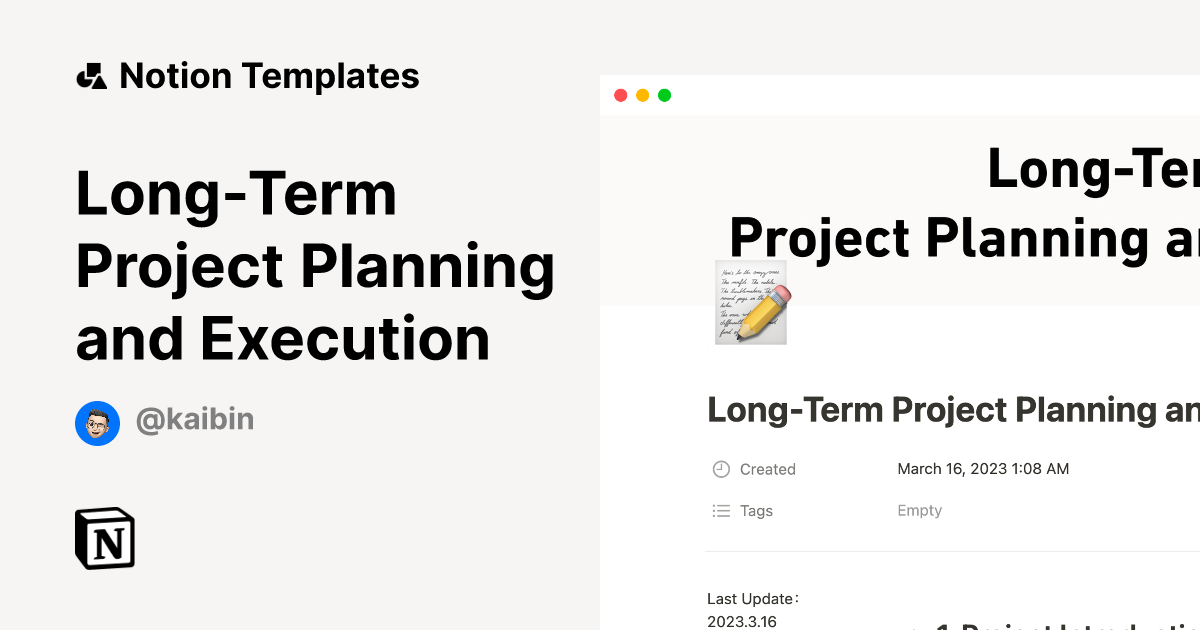Click the Created date March 16, 2023
Screen dimensions: 1200x630
point(983,468)
